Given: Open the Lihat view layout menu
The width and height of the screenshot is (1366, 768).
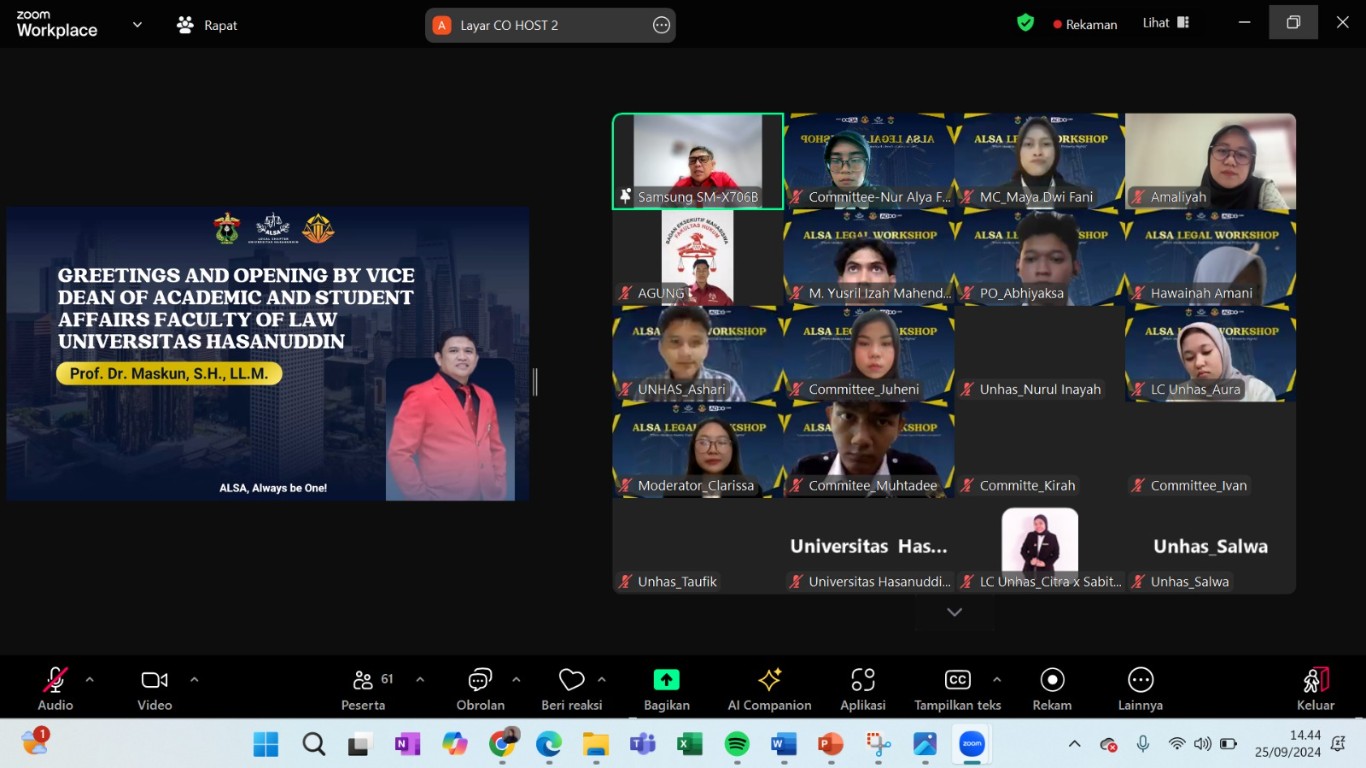Looking at the screenshot, I should point(1166,23).
